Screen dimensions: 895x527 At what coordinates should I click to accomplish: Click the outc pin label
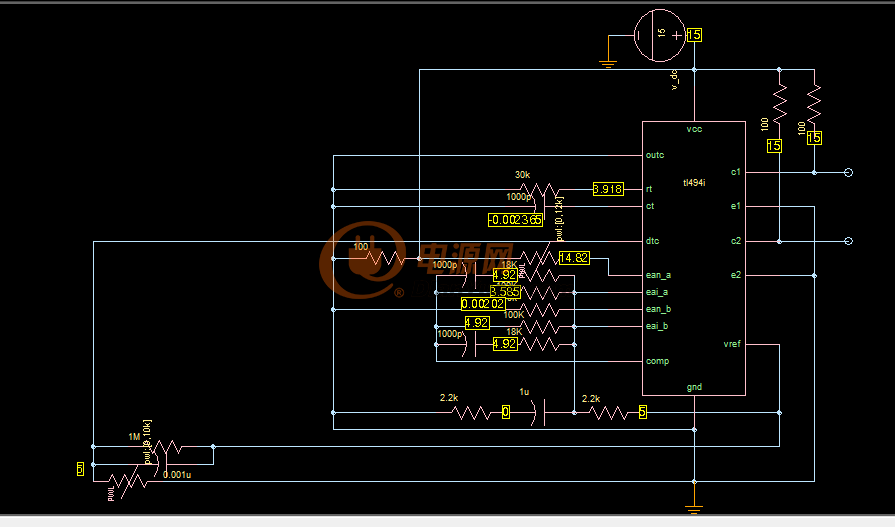point(655,155)
